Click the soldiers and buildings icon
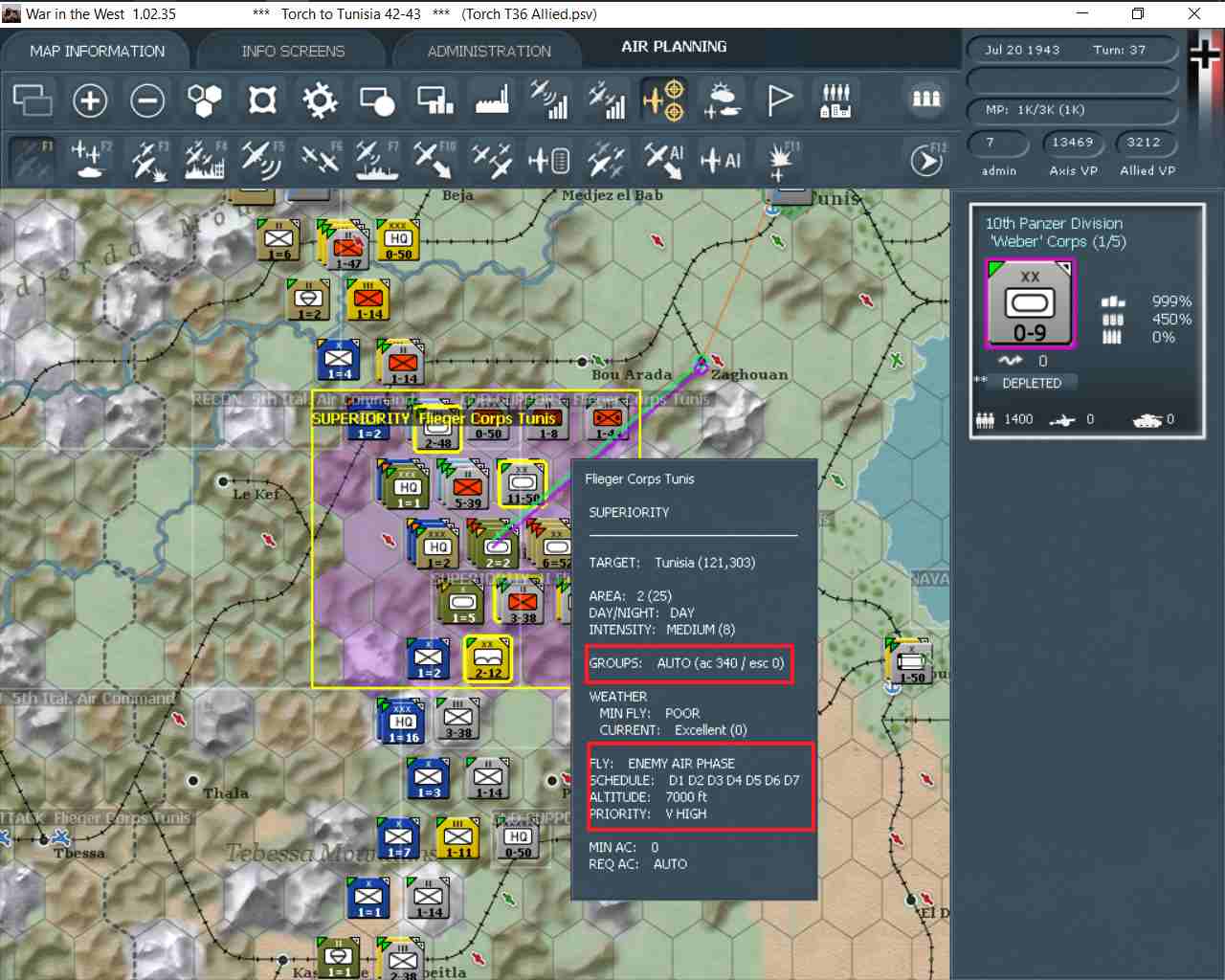 pyautogui.click(x=835, y=100)
